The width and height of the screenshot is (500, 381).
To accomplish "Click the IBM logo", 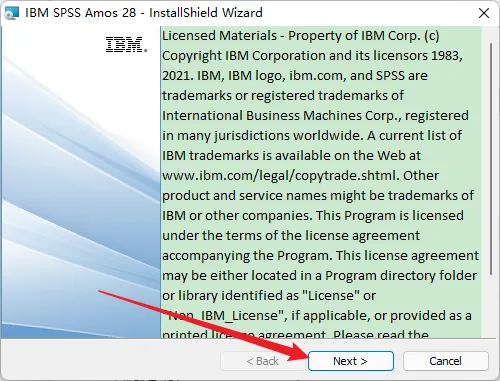I will pyautogui.click(x=126, y=45).
